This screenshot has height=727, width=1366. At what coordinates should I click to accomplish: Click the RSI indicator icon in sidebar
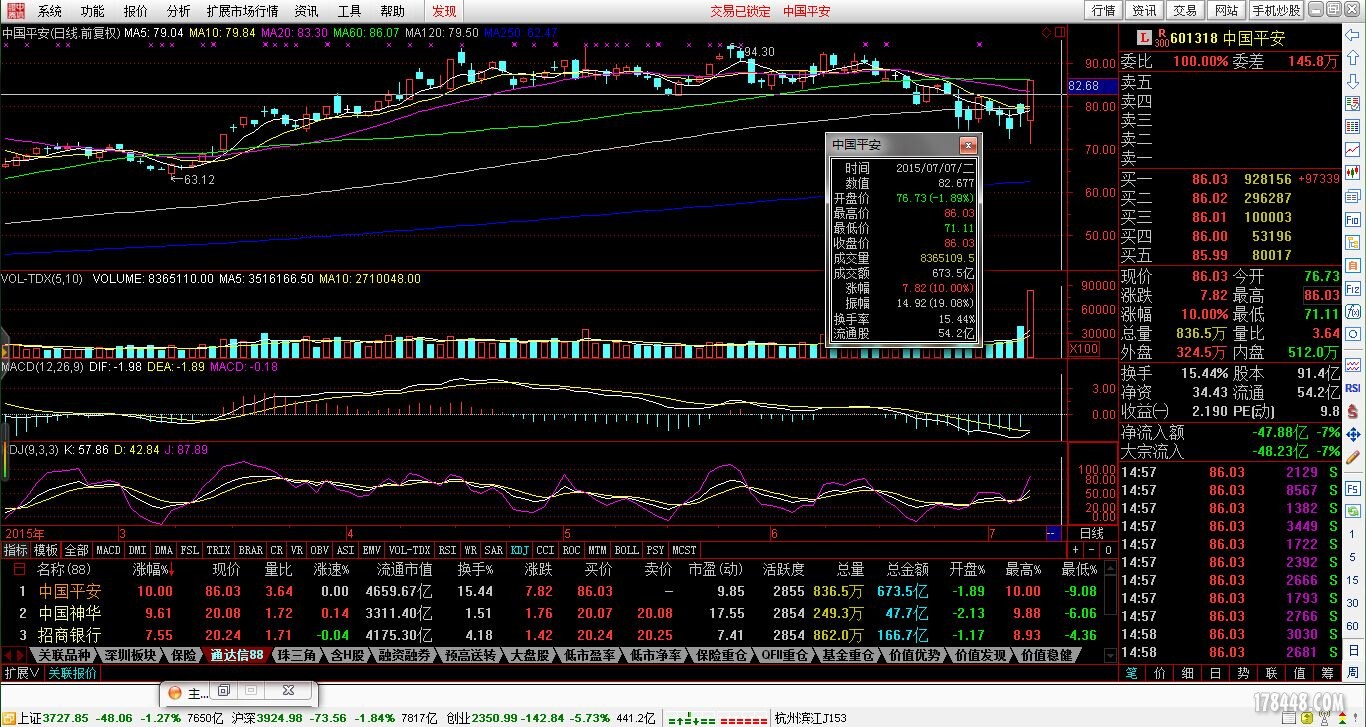[x=1351, y=387]
